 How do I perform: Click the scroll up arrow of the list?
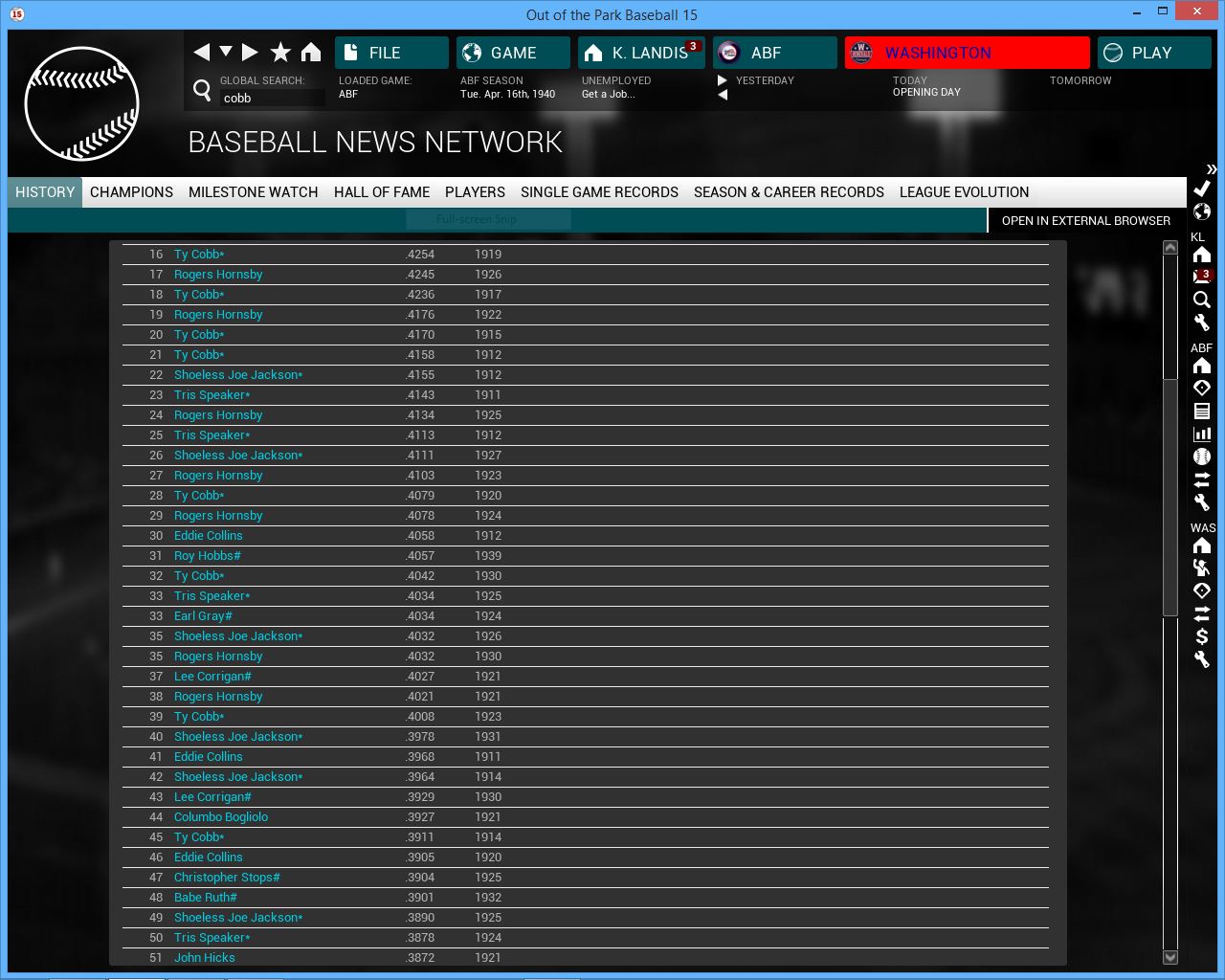coord(1169,247)
